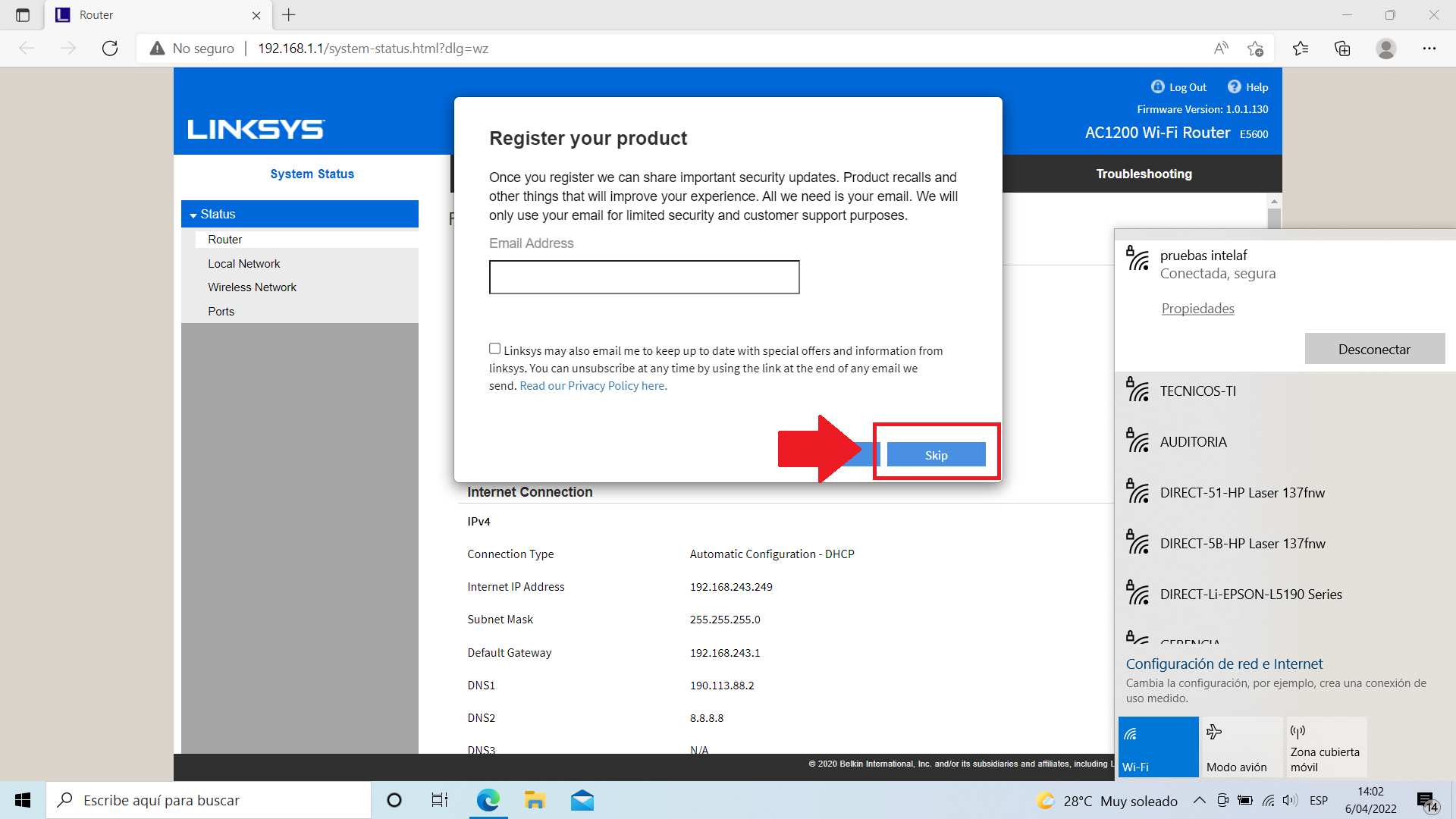
Task: Open File Explorer from the taskbar
Action: pos(535,800)
